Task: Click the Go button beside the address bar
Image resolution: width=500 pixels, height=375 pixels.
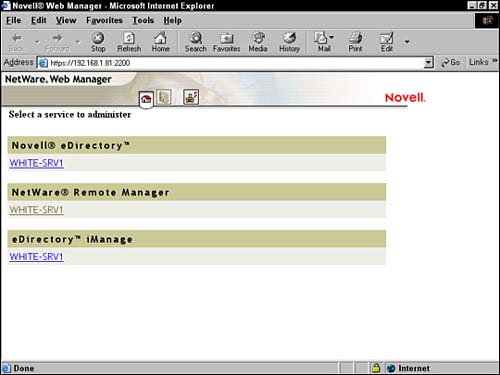Action: click(x=450, y=62)
